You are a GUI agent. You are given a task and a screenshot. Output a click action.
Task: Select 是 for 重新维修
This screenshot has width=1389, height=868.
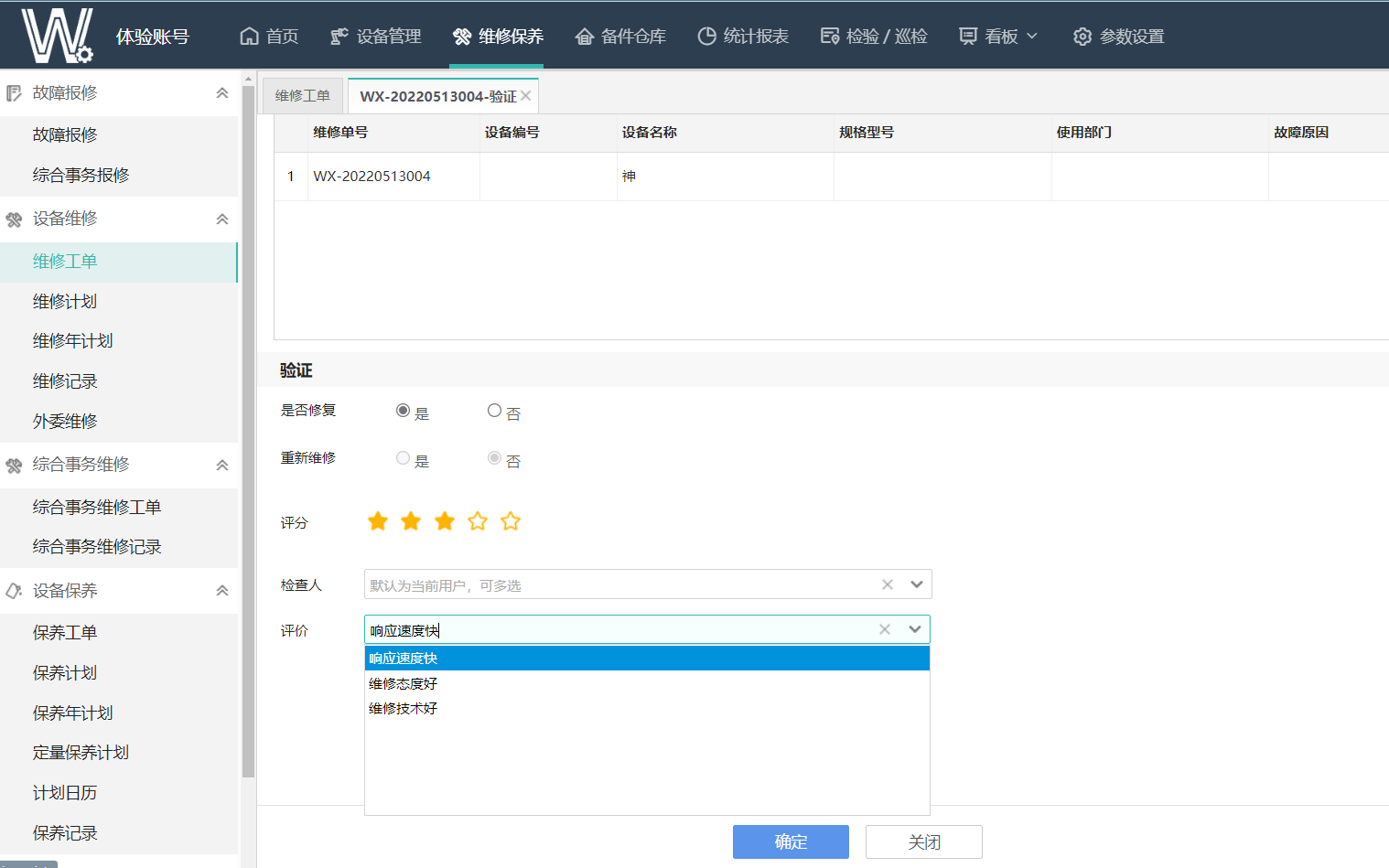click(403, 458)
